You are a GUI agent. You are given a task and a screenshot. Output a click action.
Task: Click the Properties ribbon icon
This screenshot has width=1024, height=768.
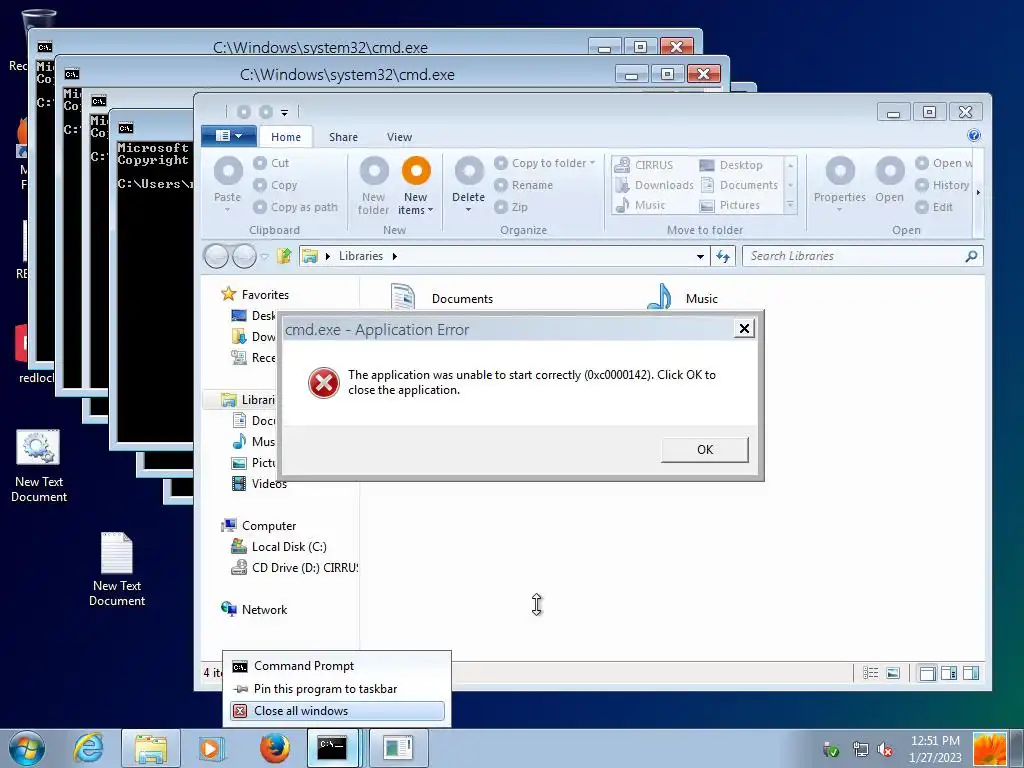click(840, 171)
